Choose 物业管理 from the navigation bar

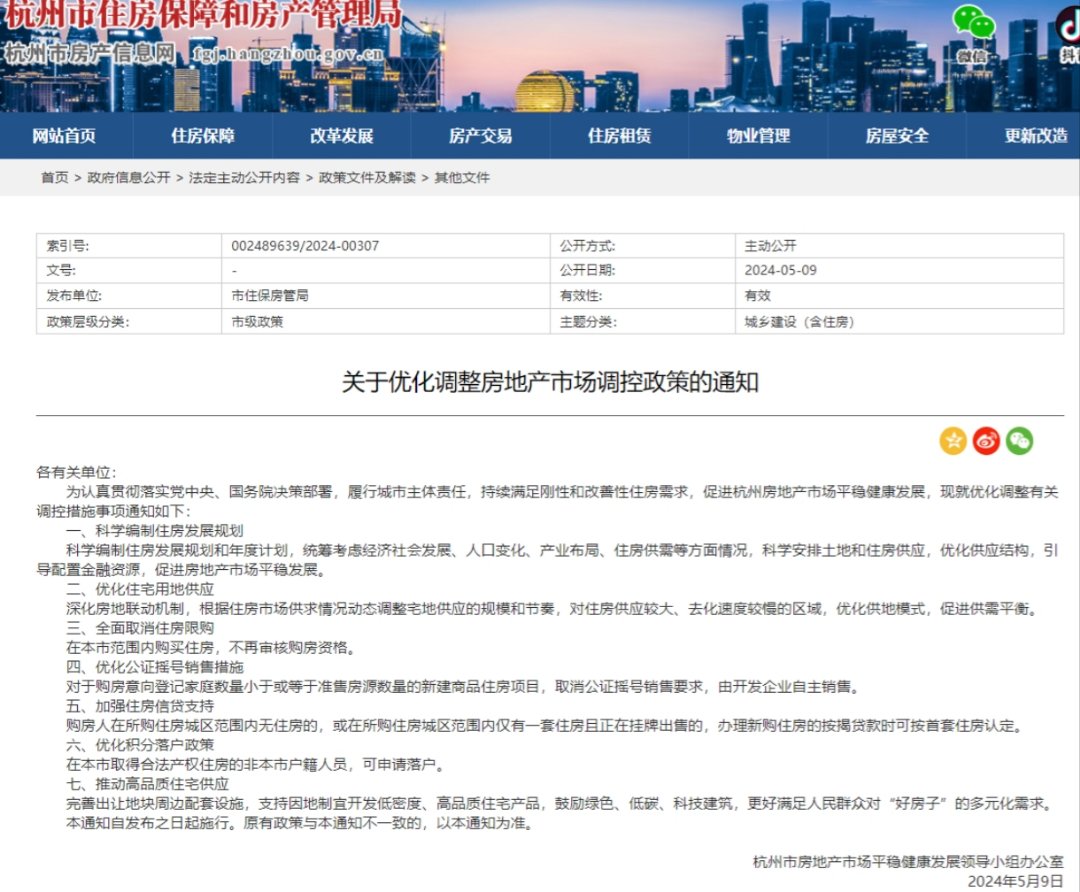[x=758, y=136]
